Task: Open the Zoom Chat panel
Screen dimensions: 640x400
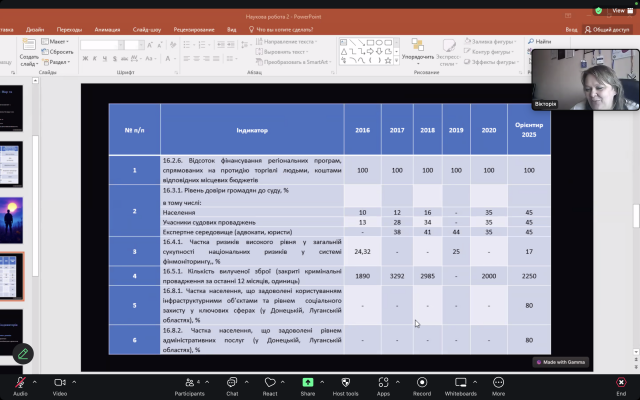Action: pyautogui.click(x=232, y=386)
